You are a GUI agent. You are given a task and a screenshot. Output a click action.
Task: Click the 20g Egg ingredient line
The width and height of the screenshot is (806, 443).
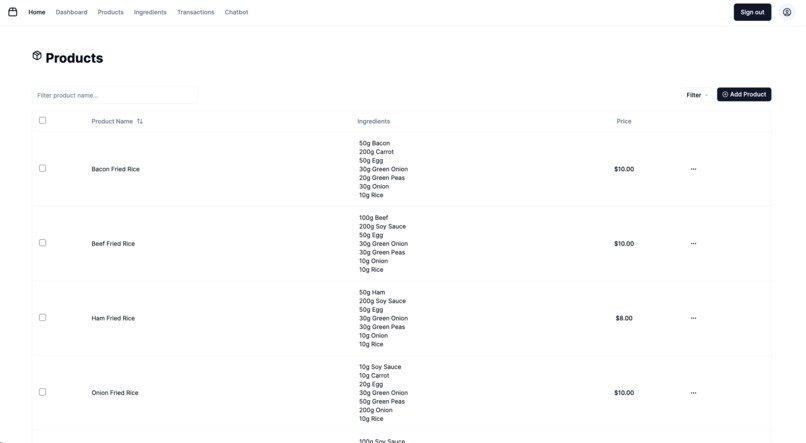pos(371,384)
